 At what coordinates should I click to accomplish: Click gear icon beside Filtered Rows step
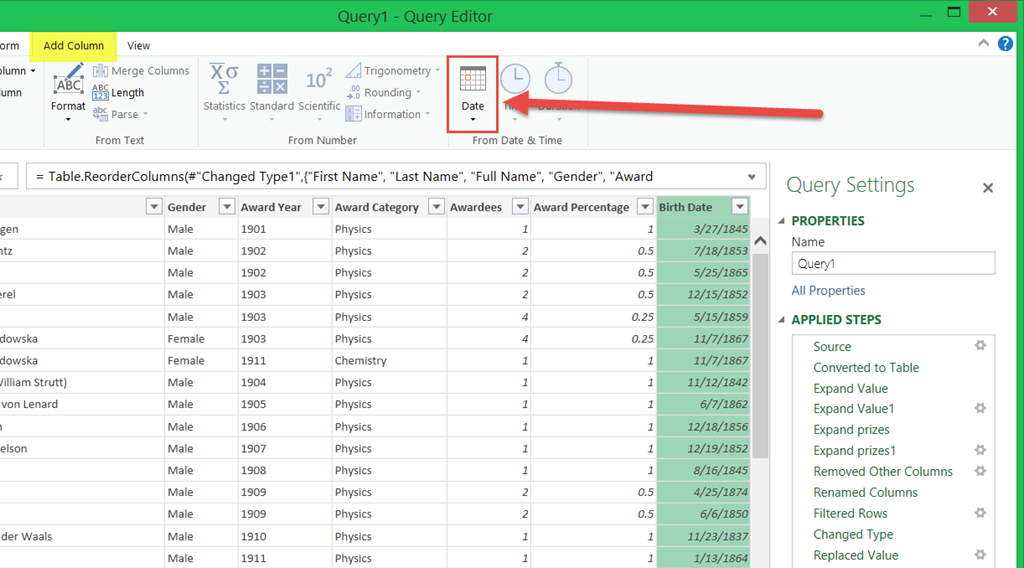point(980,513)
